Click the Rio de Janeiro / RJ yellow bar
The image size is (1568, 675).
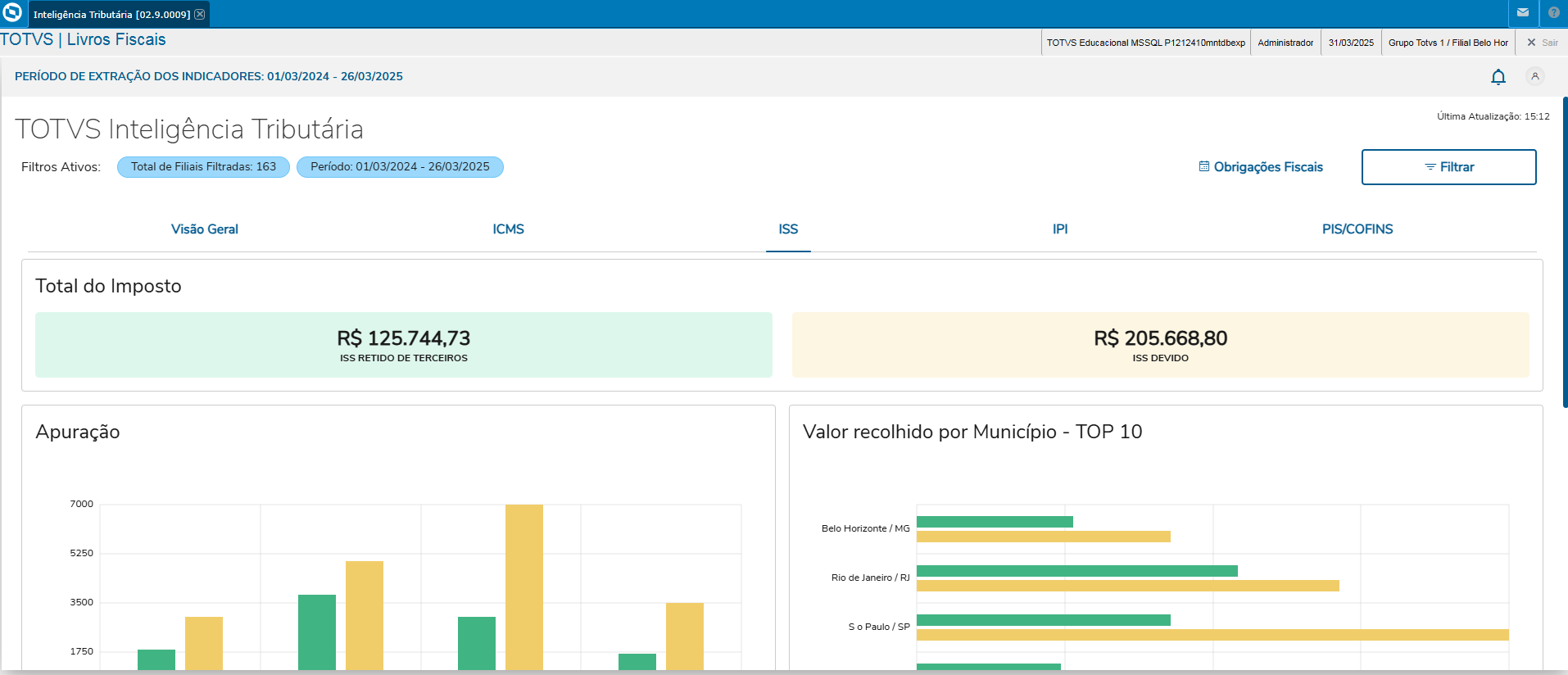[x=1128, y=586]
